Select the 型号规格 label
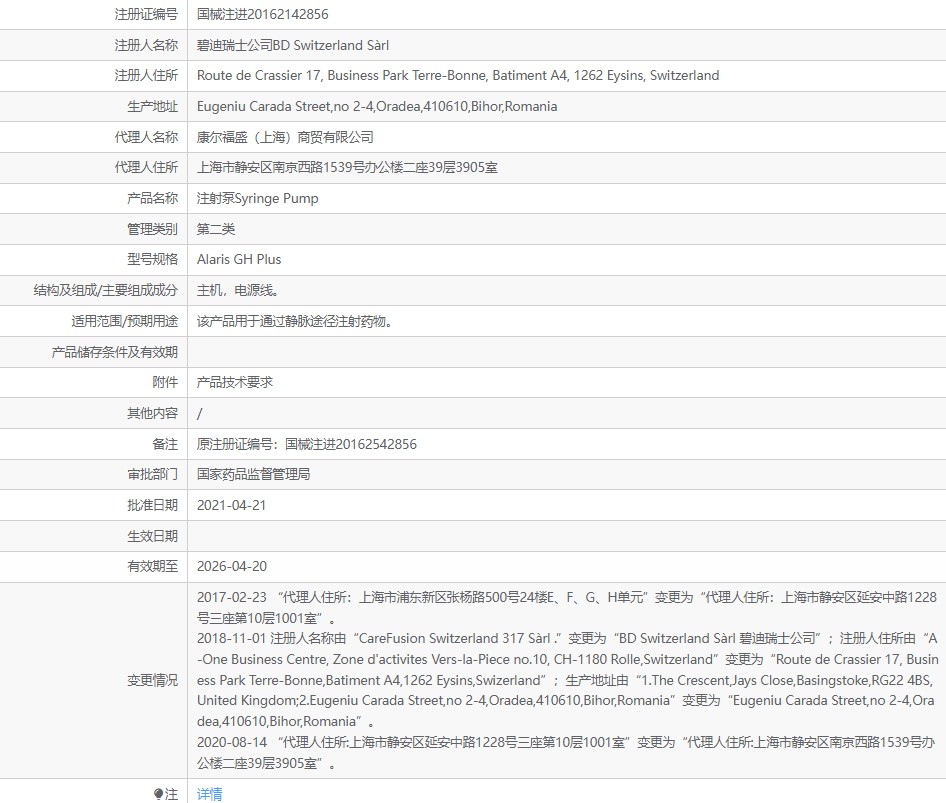The width and height of the screenshot is (946, 803). click(x=153, y=259)
